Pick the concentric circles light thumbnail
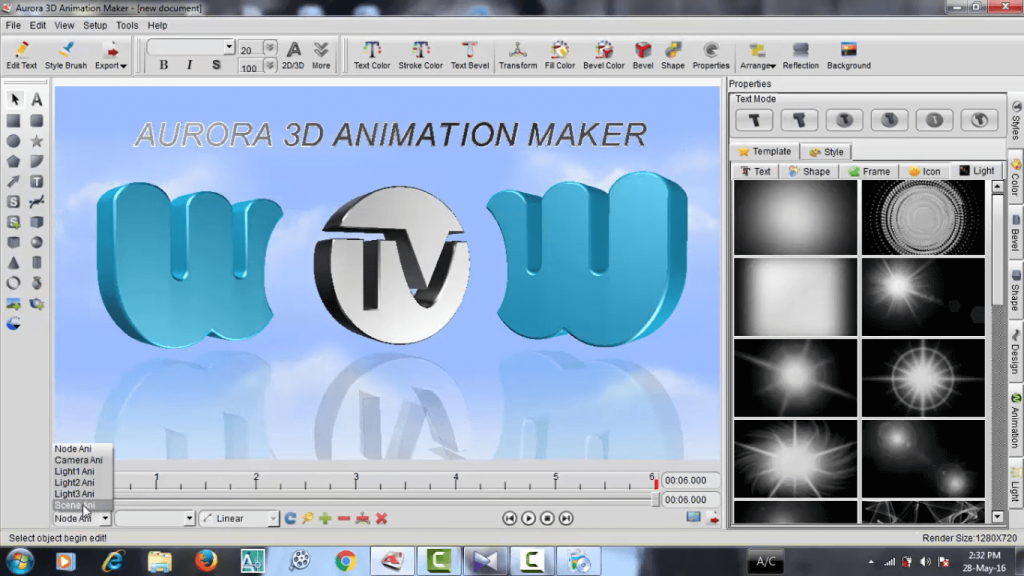The width and height of the screenshot is (1024, 576). click(922, 217)
